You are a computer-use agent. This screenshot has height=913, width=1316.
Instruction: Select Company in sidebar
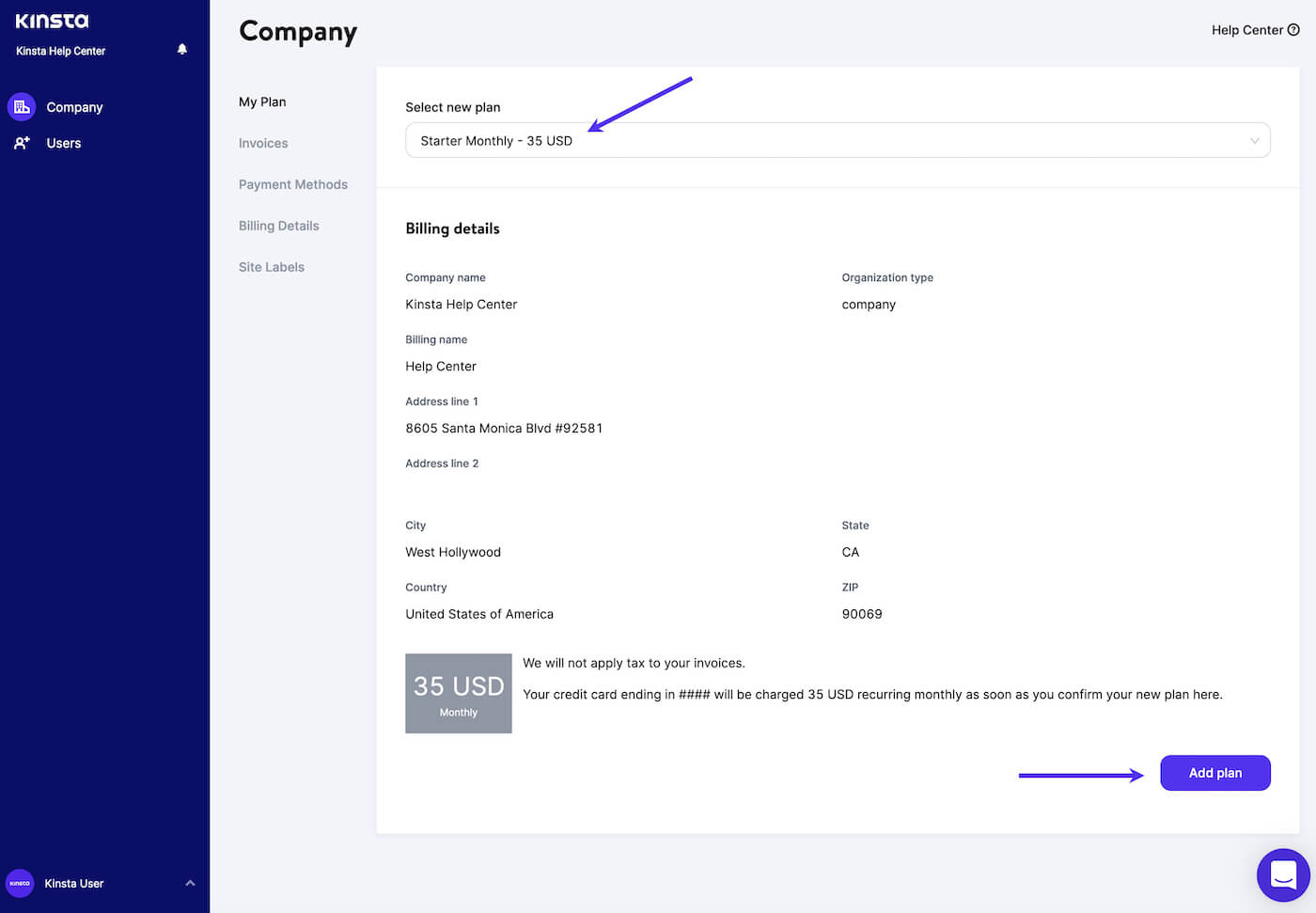[74, 107]
